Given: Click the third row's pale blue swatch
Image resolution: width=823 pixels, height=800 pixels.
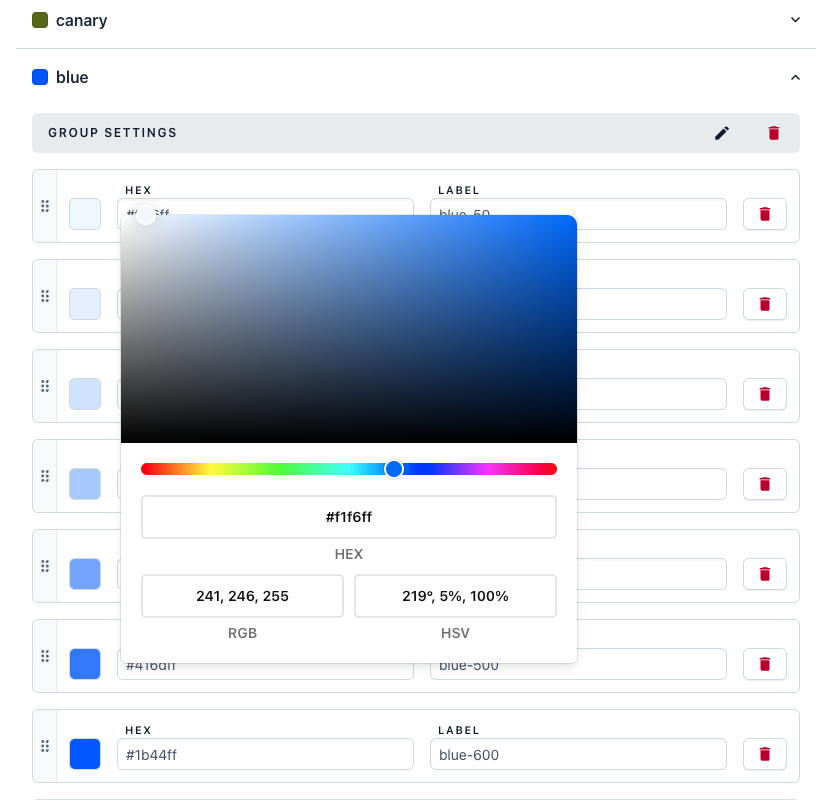Looking at the screenshot, I should tap(85, 394).
